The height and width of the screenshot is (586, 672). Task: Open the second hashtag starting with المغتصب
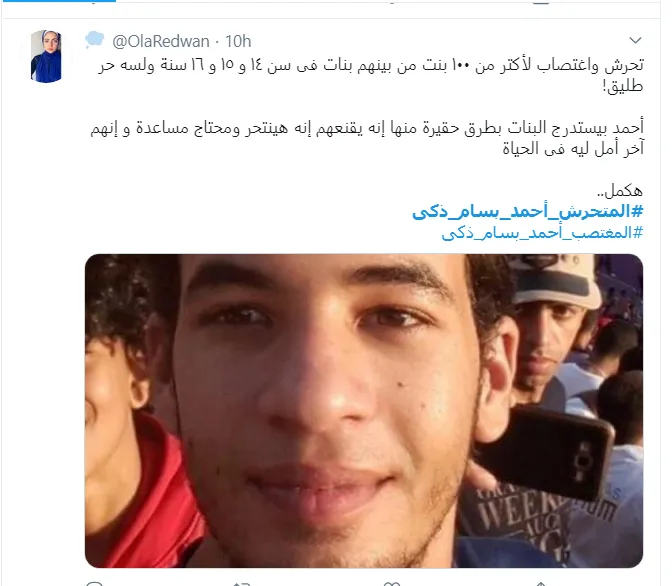tap(543, 233)
